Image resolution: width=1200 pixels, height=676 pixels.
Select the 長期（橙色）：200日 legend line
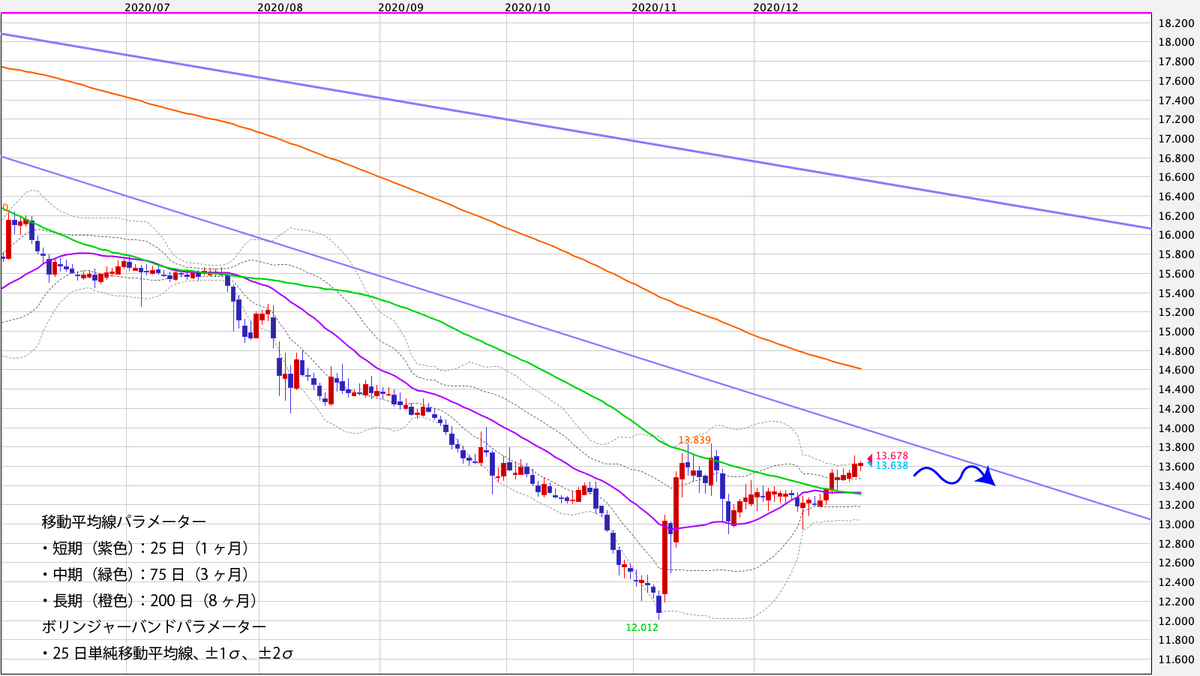(x=149, y=600)
